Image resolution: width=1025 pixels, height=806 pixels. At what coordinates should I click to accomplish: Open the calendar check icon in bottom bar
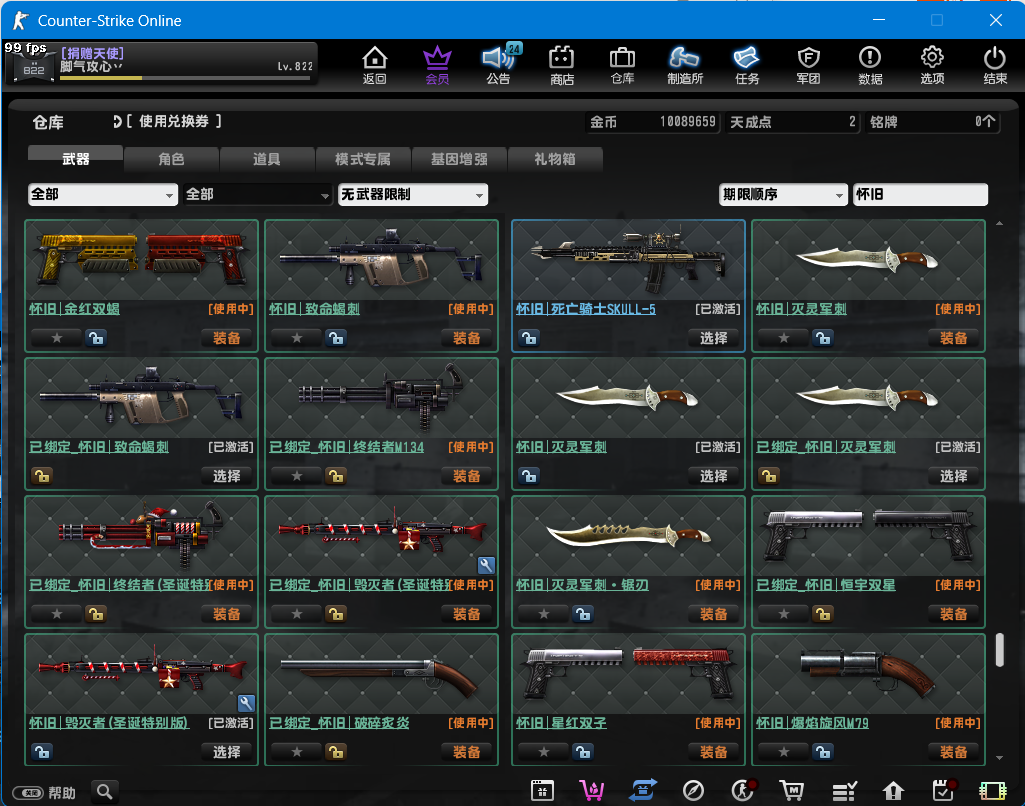[x=943, y=790]
